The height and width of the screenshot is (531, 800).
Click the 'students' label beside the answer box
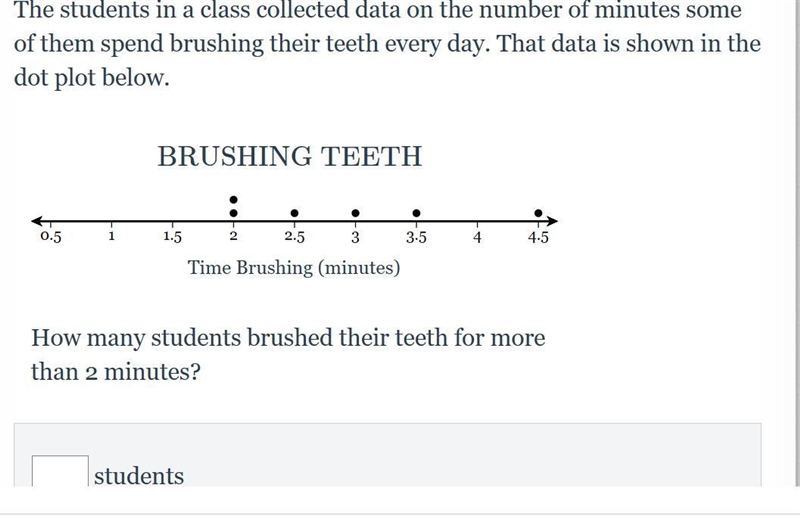pos(139,475)
